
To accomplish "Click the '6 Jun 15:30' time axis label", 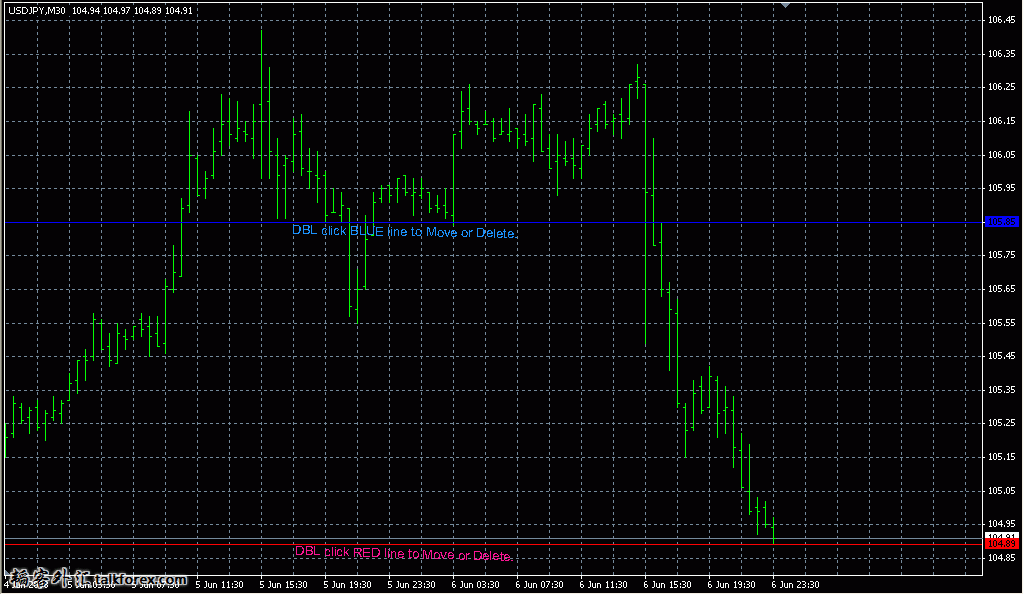I will tap(667, 585).
